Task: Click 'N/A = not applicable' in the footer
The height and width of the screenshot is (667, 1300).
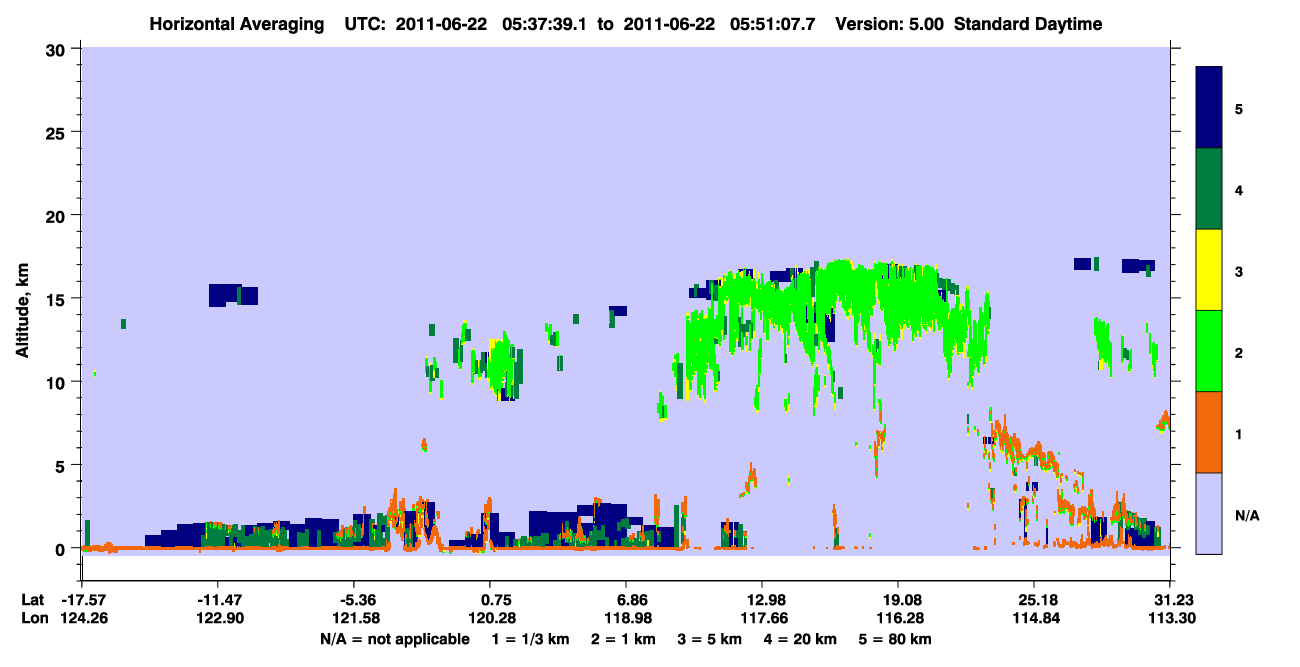Action: point(394,639)
